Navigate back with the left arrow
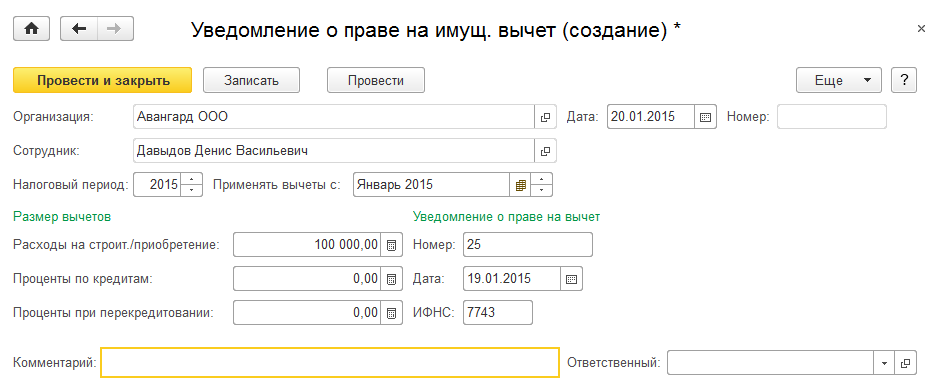938x390 pixels. pyautogui.click(x=79, y=29)
